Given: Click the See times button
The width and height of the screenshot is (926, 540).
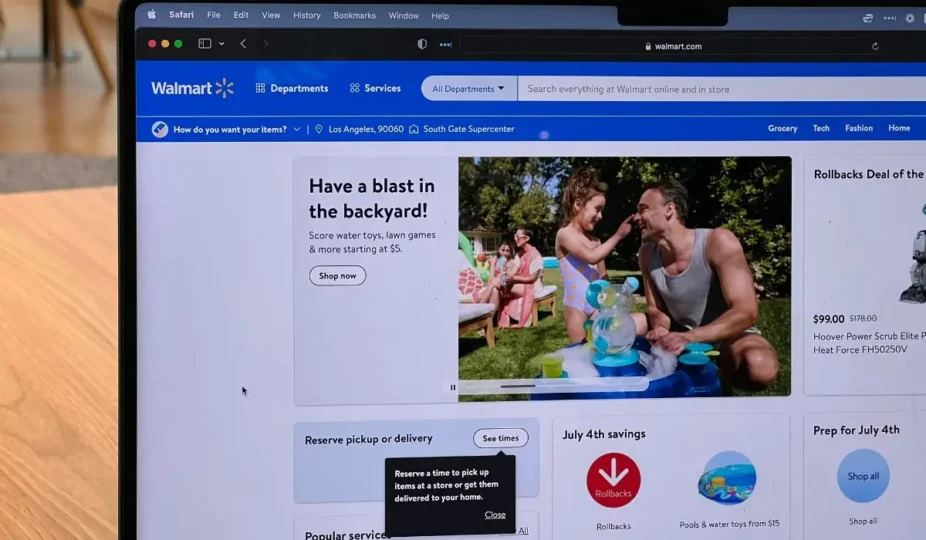Looking at the screenshot, I should [x=500, y=438].
